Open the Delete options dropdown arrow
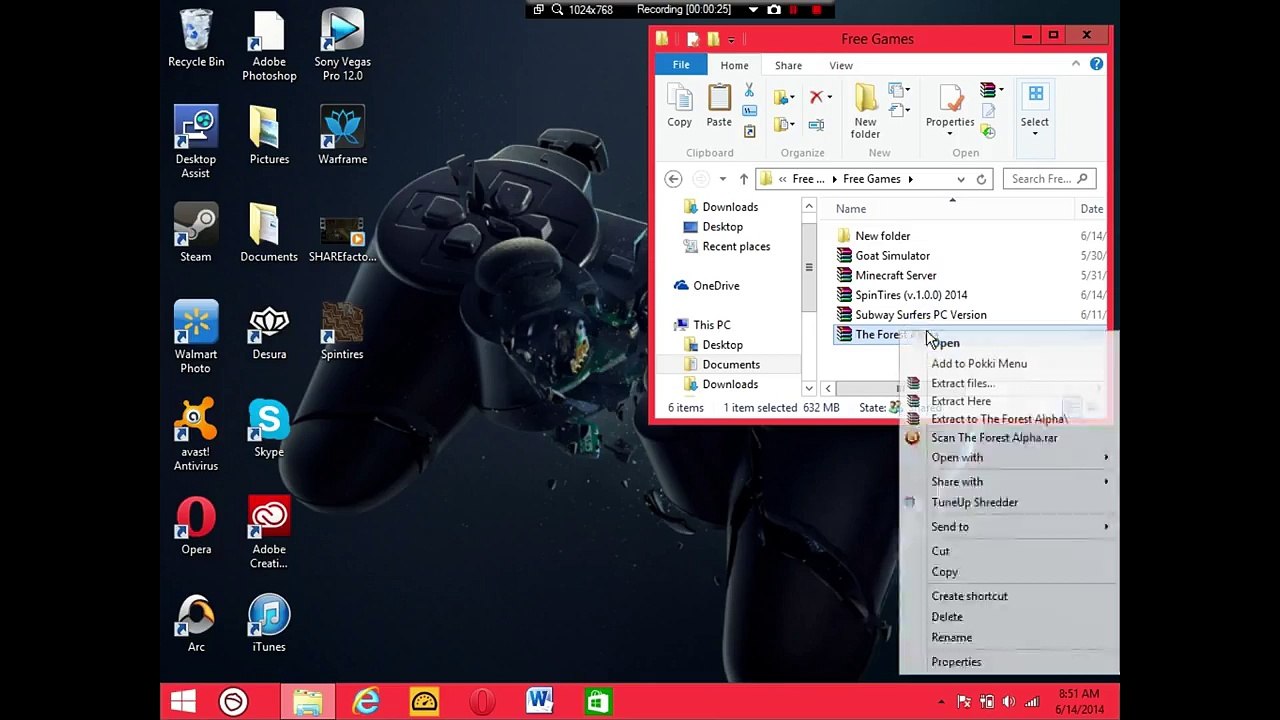The image size is (1280, 720). [x=829, y=98]
